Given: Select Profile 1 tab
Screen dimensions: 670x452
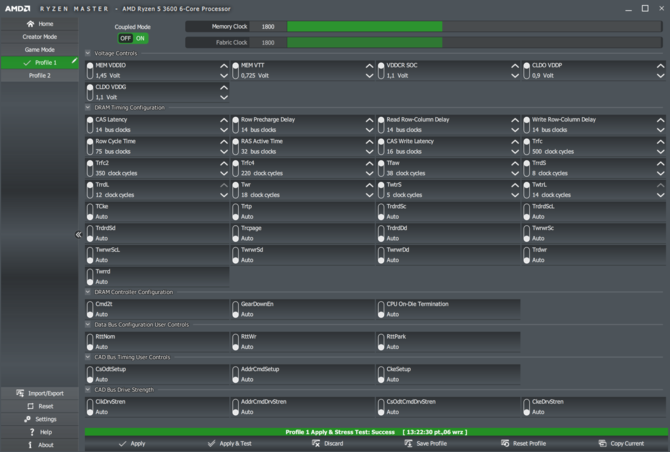Looking at the screenshot, I should point(39,62).
